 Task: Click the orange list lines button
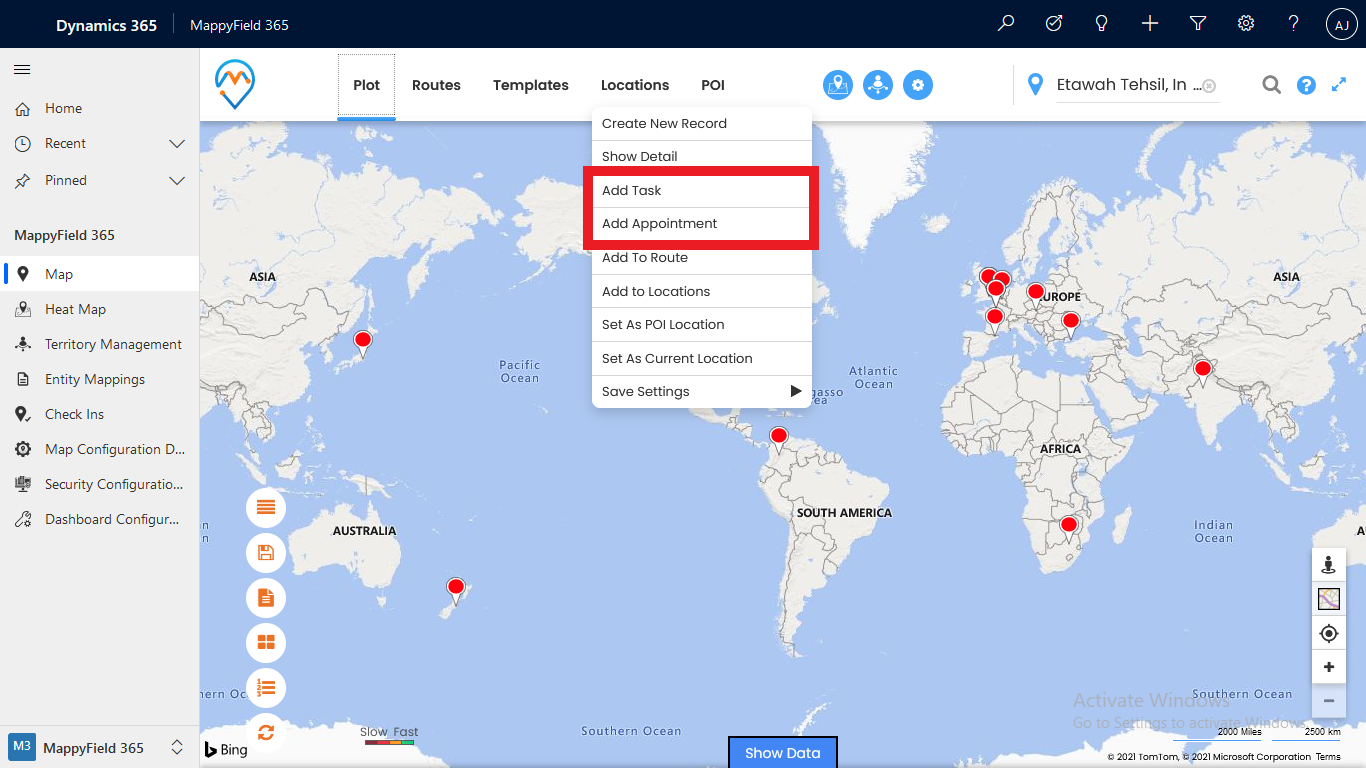[266, 507]
